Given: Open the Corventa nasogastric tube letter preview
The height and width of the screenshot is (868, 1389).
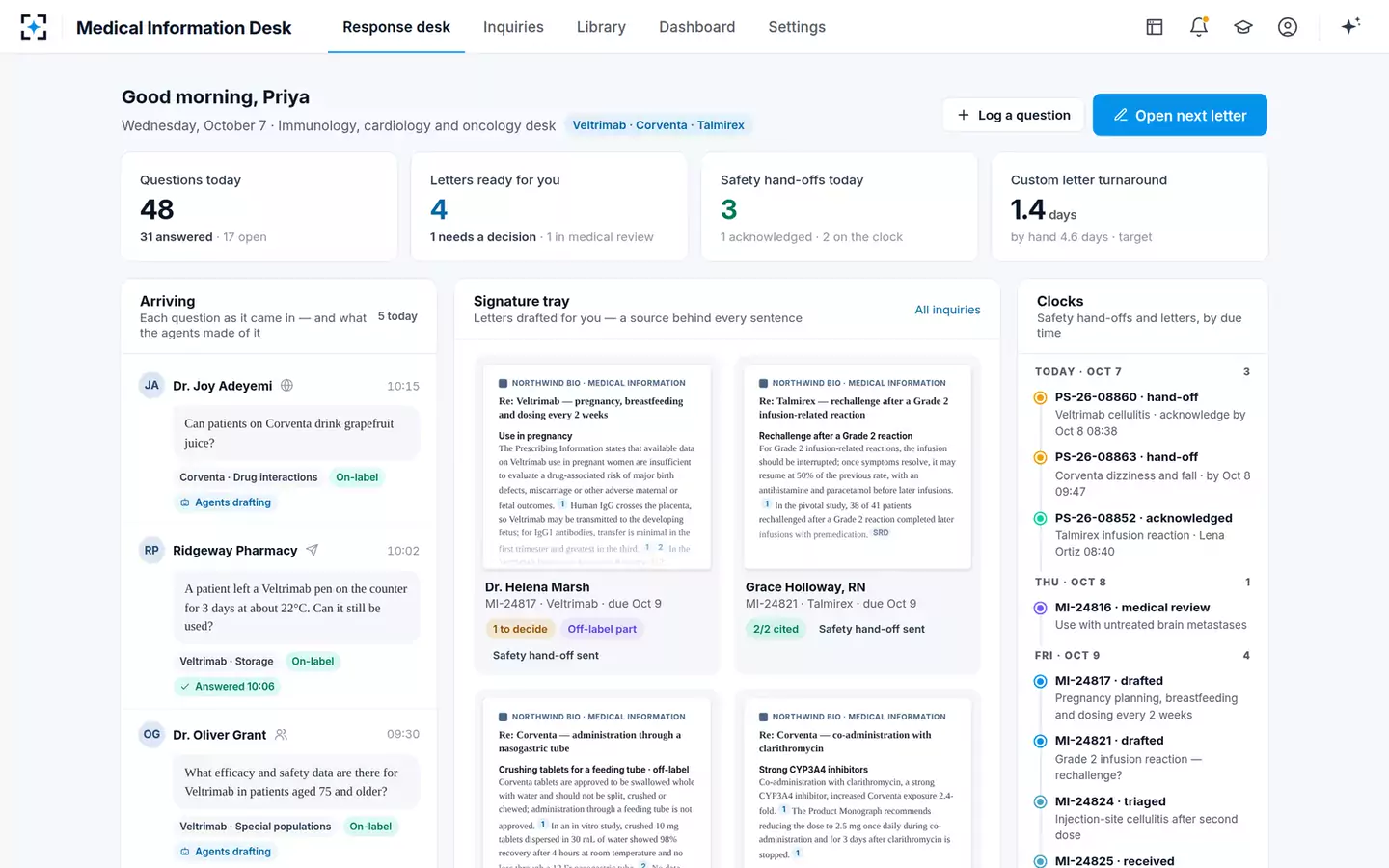Looking at the screenshot, I should point(597,783).
